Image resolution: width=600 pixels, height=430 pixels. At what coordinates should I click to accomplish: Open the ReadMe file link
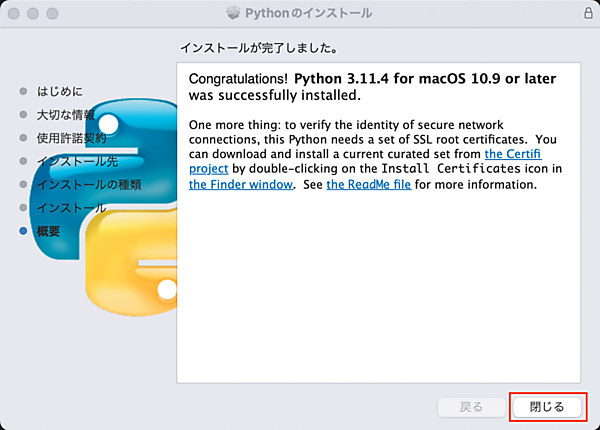pos(369,184)
